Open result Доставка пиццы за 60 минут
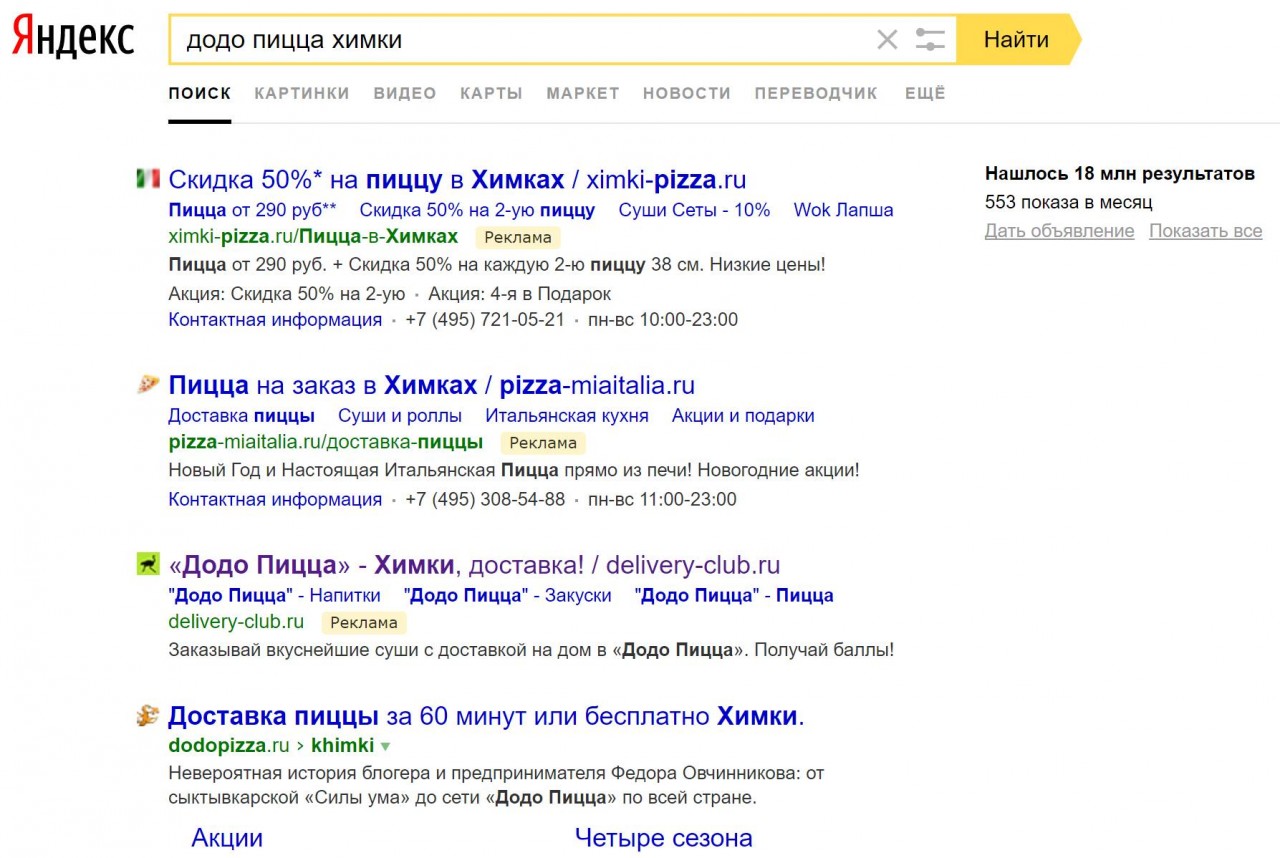Image resolution: width=1280 pixels, height=858 pixels. pyautogui.click(x=486, y=716)
